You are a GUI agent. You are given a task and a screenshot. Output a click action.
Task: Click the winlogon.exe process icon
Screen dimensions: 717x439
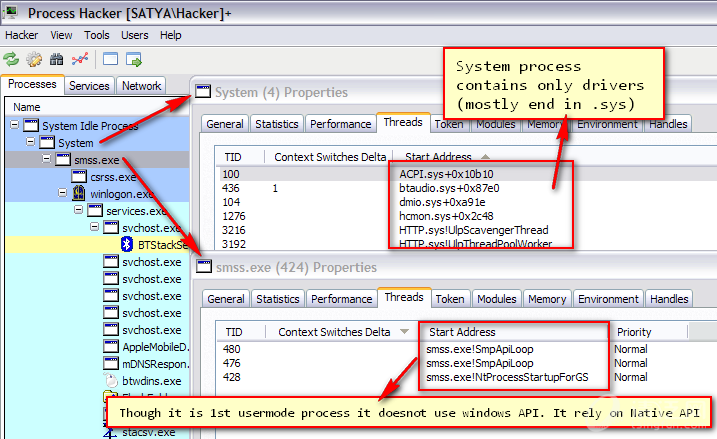tap(79, 193)
